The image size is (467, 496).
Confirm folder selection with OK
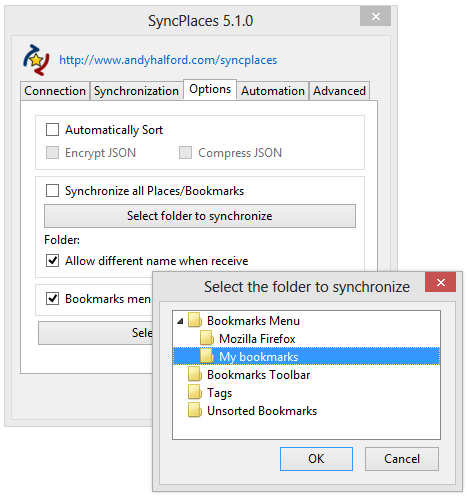coord(316,459)
